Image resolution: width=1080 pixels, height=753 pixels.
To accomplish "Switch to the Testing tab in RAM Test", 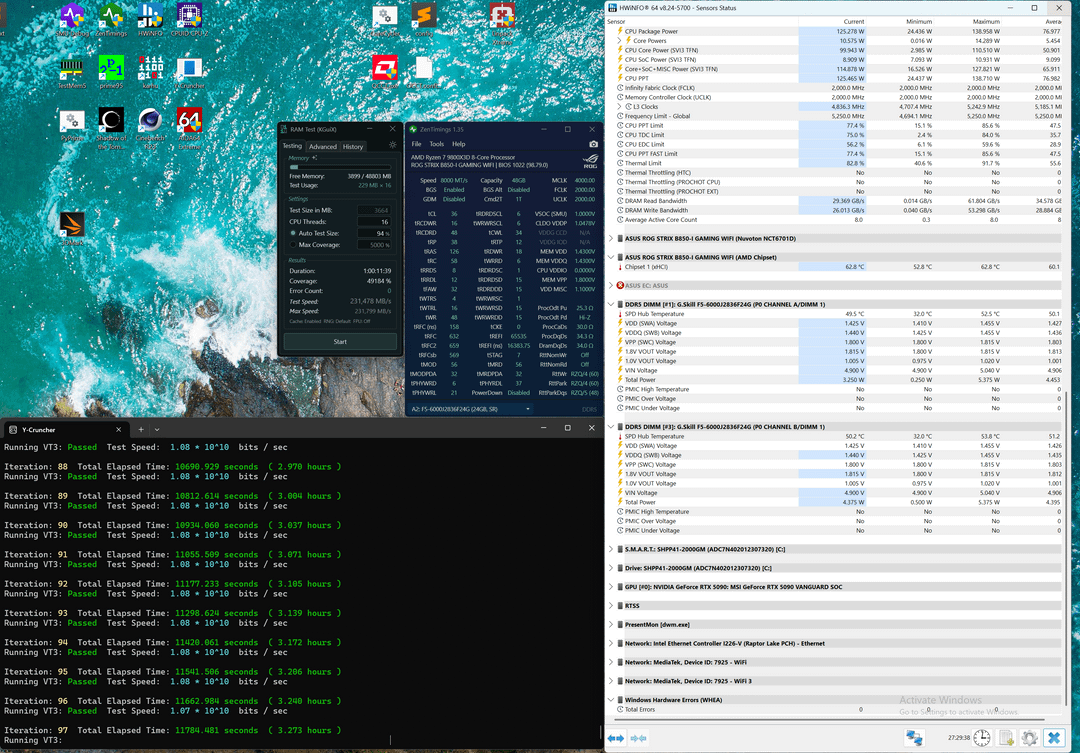I will click(x=292, y=146).
